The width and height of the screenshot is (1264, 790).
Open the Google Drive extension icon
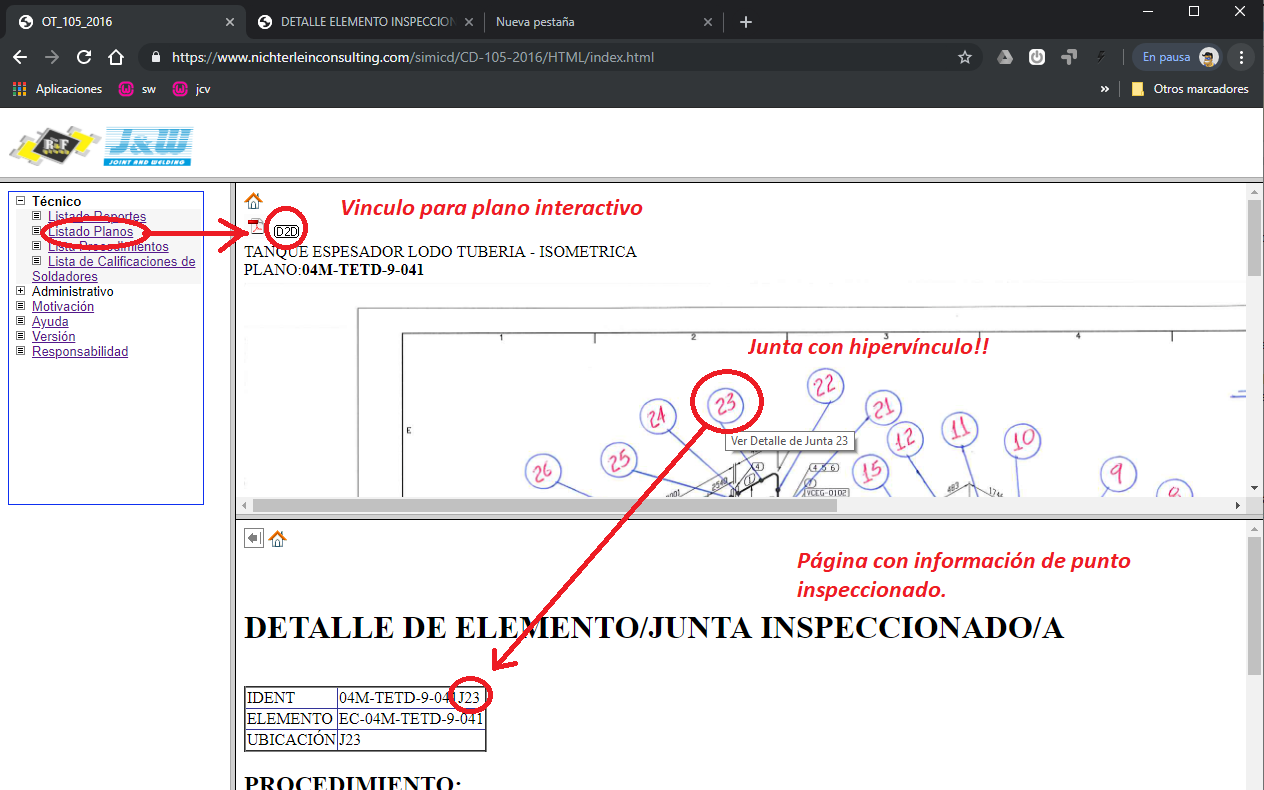(1005, 57)
